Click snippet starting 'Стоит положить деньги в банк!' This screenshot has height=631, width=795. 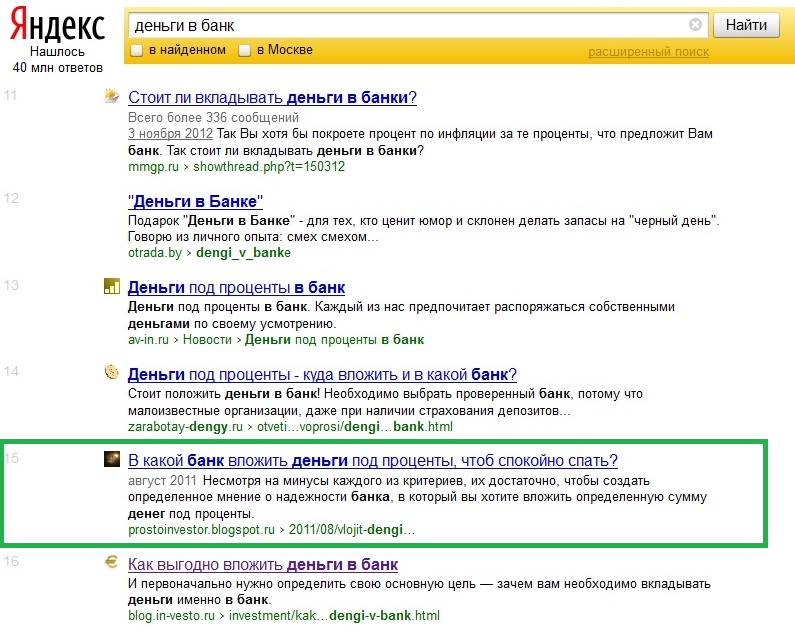(x=385, y=402)
